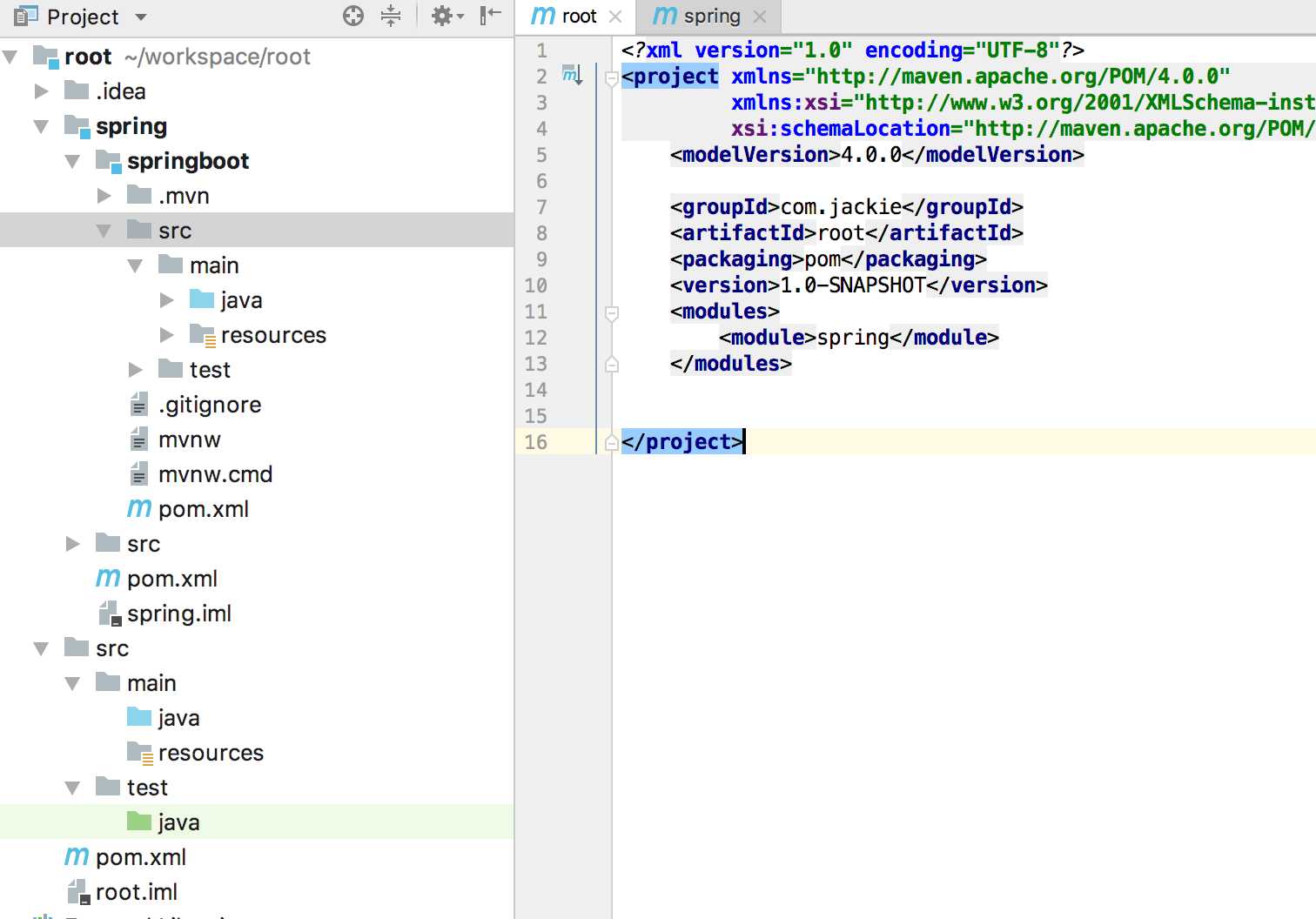
Task: Collapse the root-level src folder
Action: [41, 648]
